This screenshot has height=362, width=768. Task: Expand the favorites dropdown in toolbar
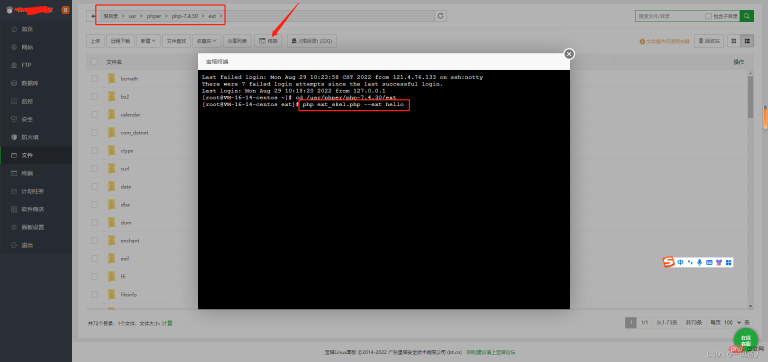[x=207, y=41]
